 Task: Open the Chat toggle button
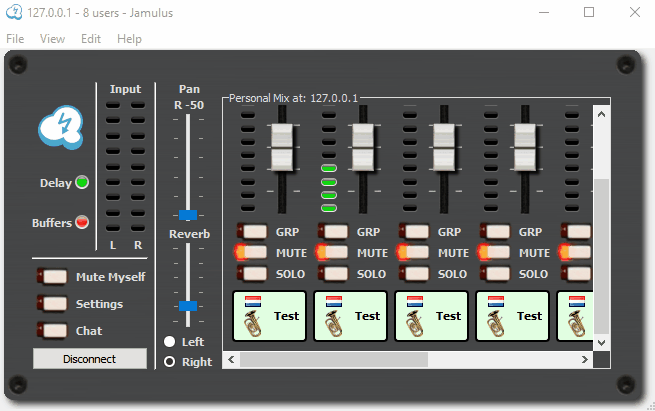(x=52, y=330)
